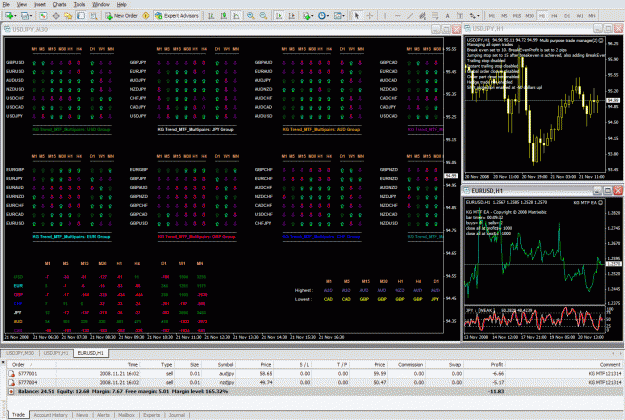Image resolution: width=625 pixels, height=420 pixels.
Task: Switch to the USDJPY,M30 chart tab
Action: [x=20, y=353]
